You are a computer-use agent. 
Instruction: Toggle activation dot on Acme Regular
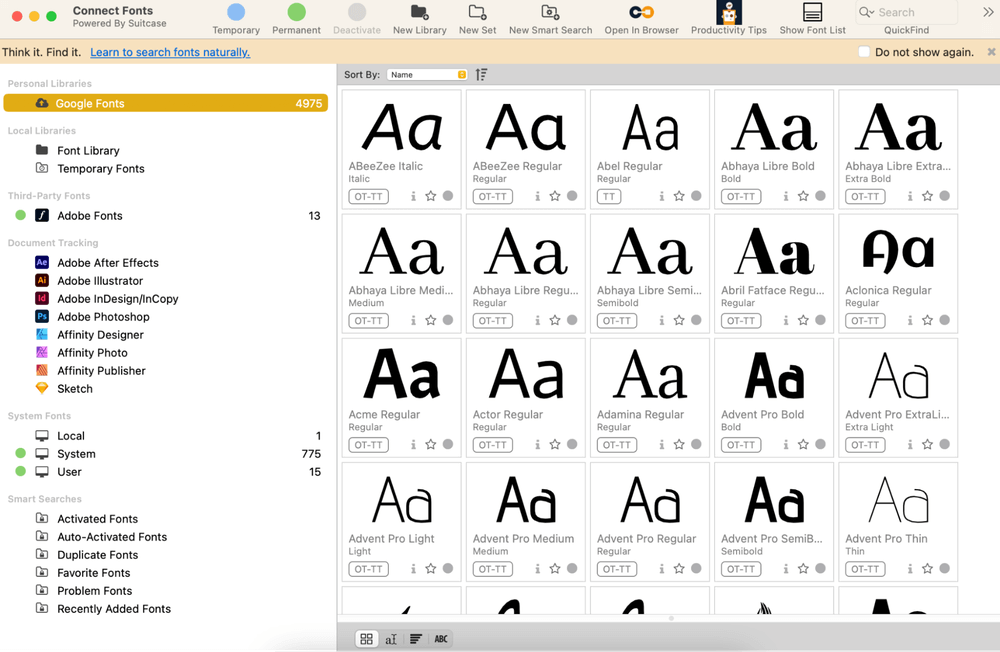coord(448,445)
